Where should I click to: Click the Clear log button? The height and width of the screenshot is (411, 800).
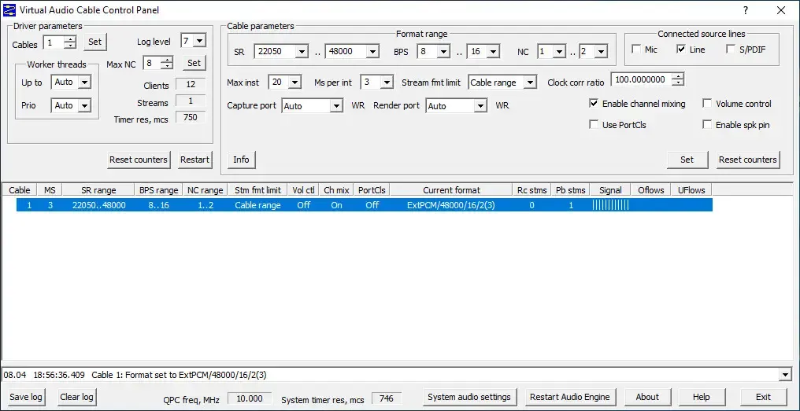coord(77,397)
